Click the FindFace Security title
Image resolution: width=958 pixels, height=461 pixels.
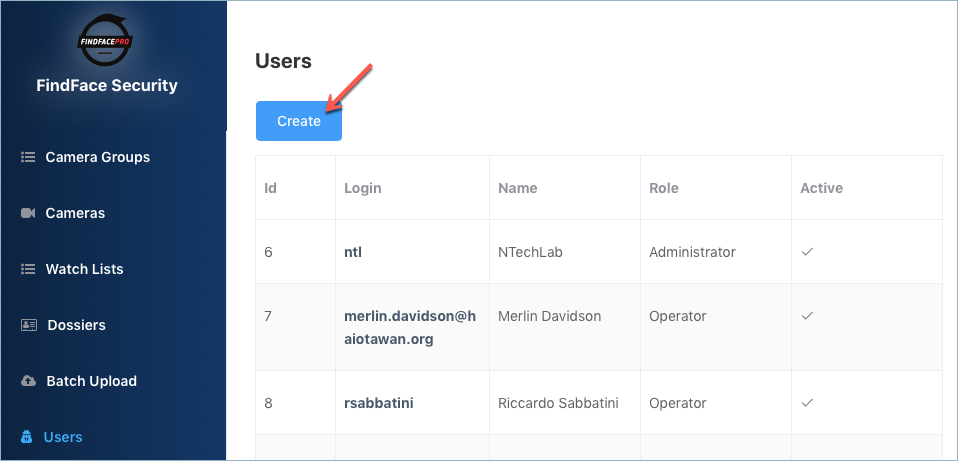click(107, 85)
